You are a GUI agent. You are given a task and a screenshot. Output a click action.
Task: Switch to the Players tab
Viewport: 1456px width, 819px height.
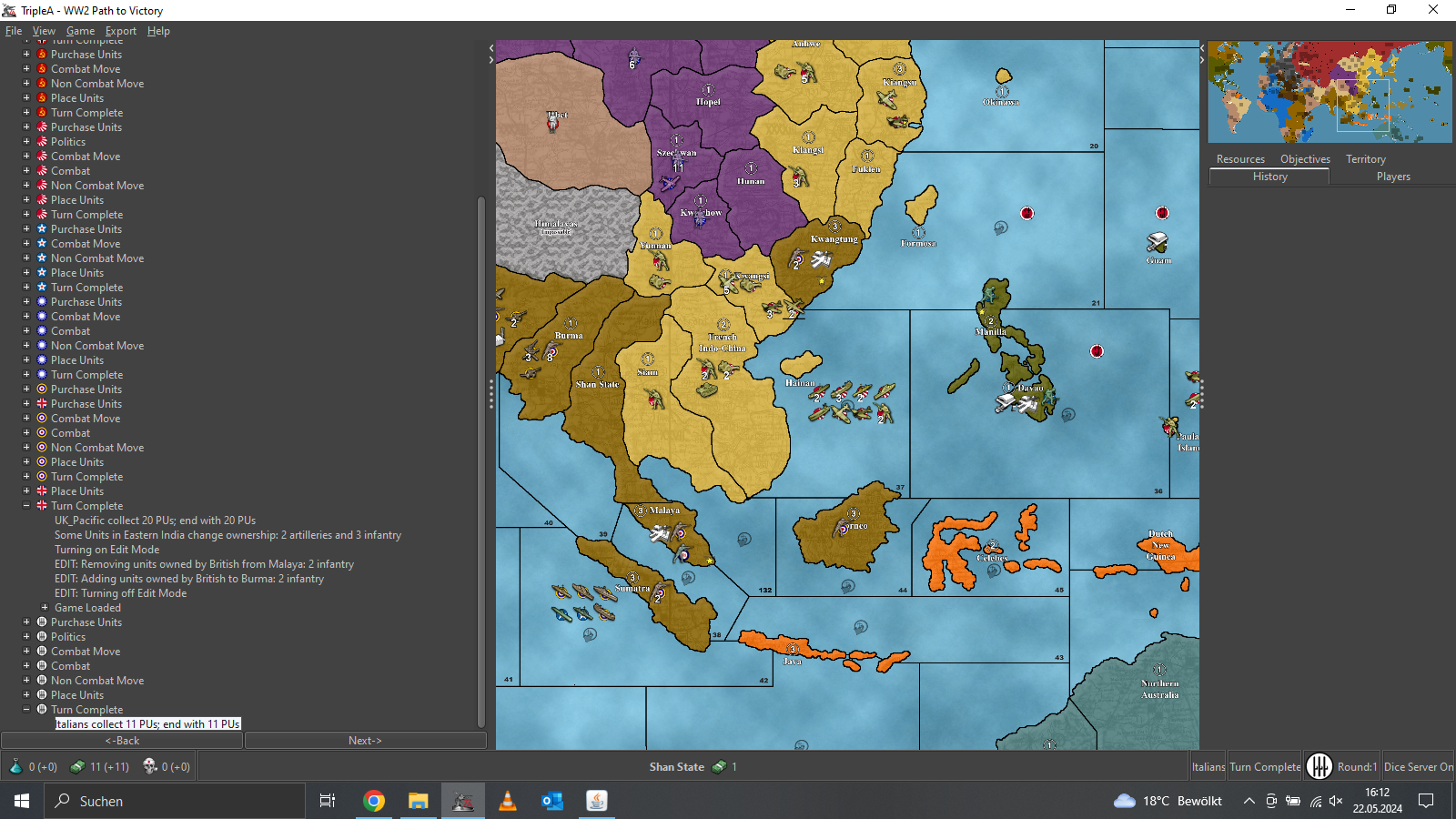[1393, 177]
